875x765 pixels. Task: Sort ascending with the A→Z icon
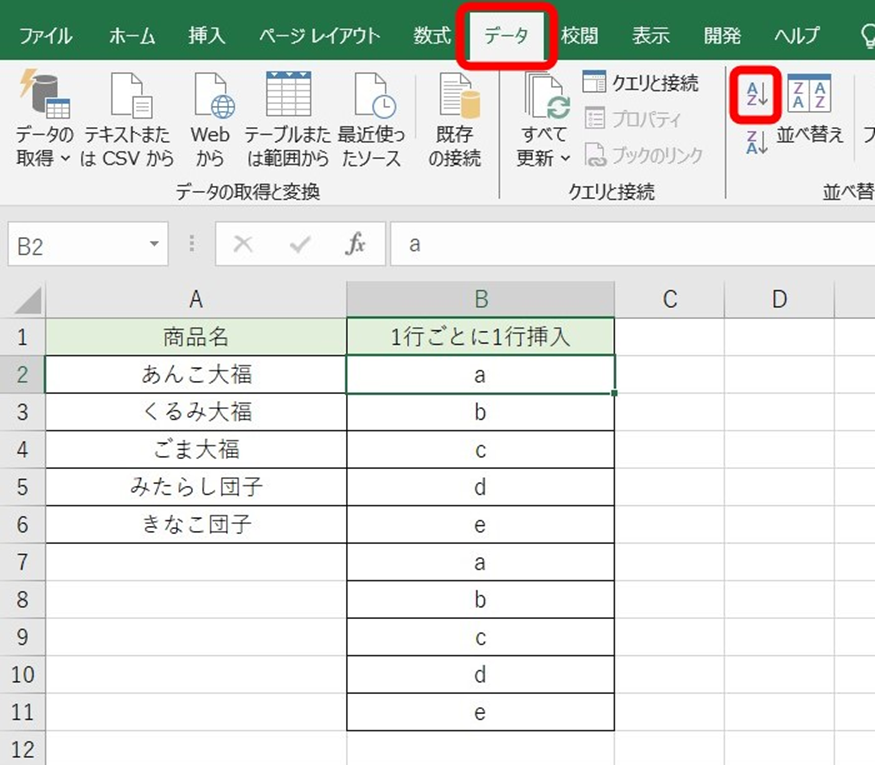[756, 96]
